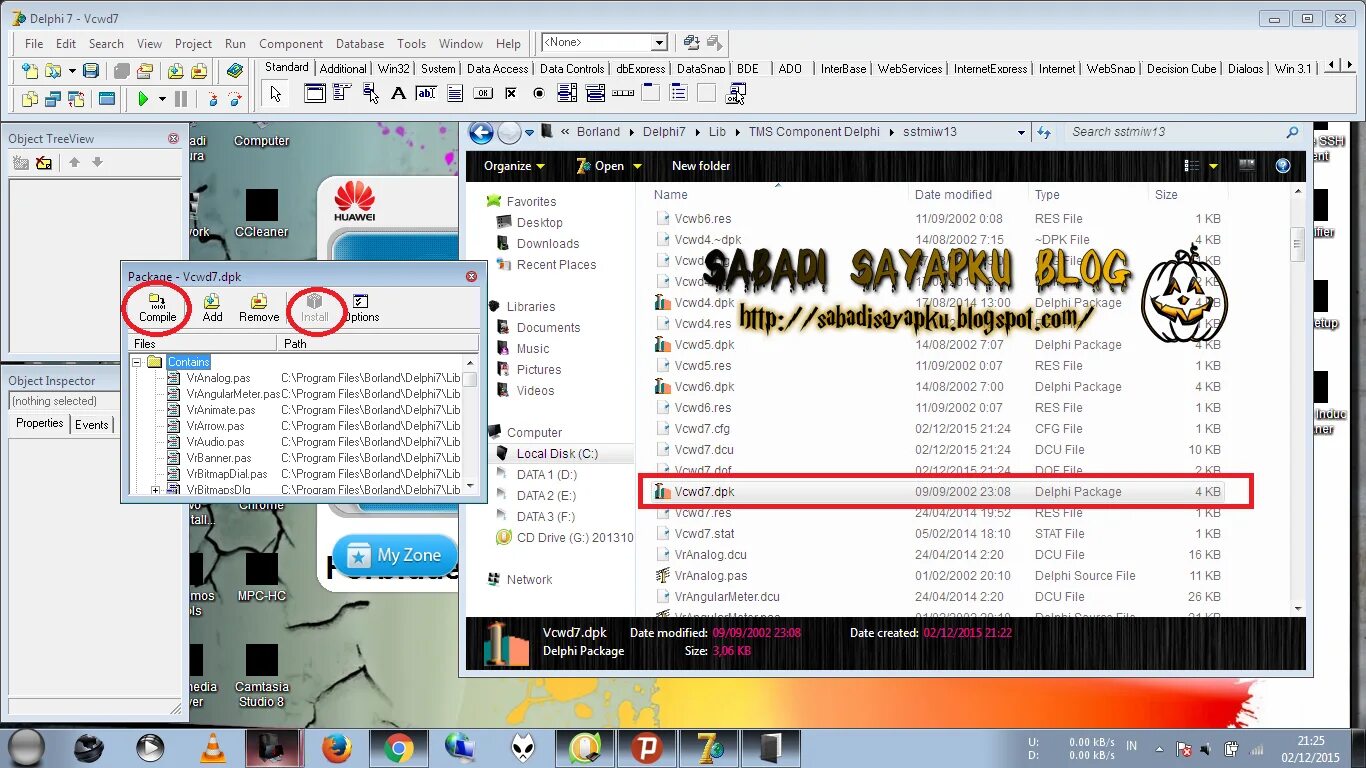Open the Organize dropdown in Explorer
This screenshot has width=1366, height=768.
click(x=514, y=166)
